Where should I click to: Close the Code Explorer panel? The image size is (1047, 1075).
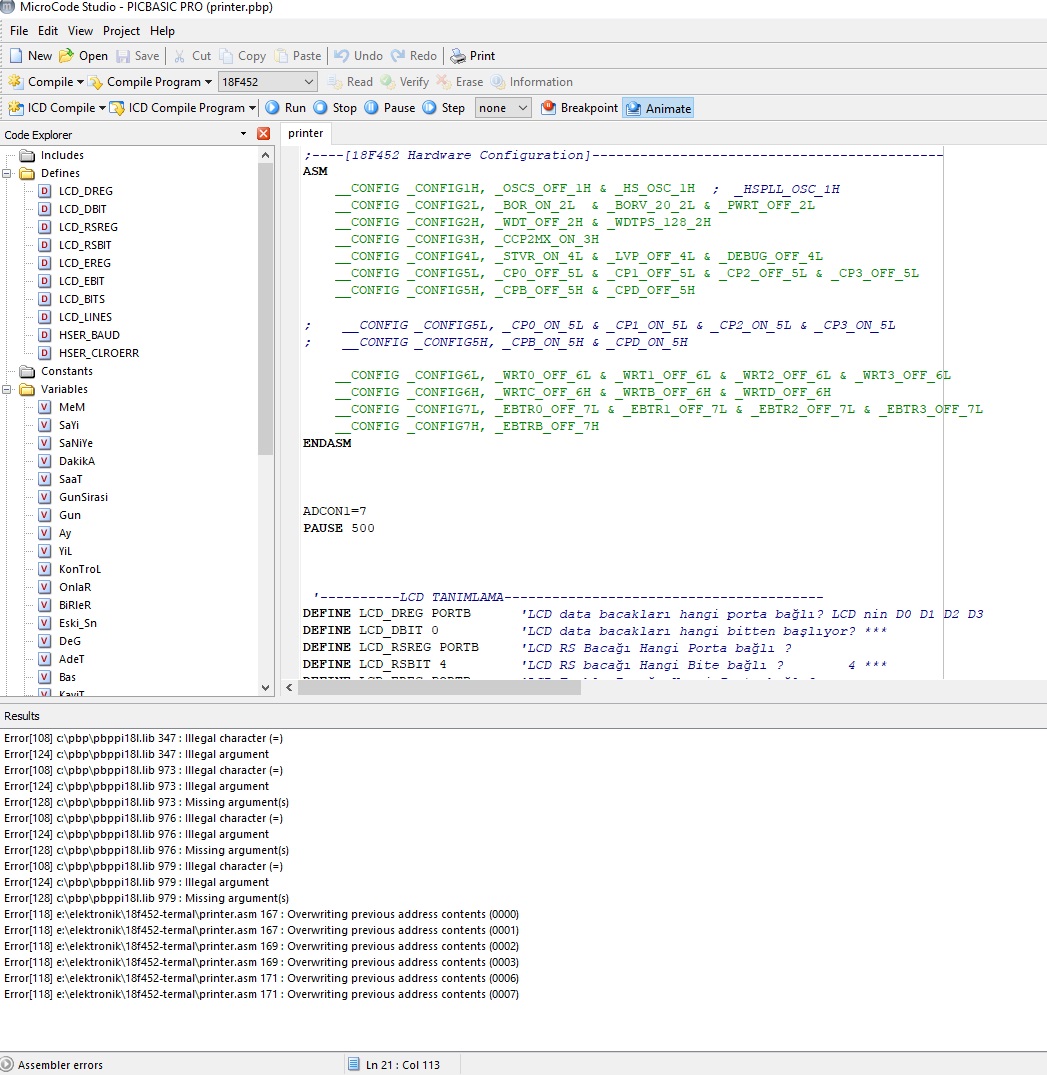(x=263, y=134)
